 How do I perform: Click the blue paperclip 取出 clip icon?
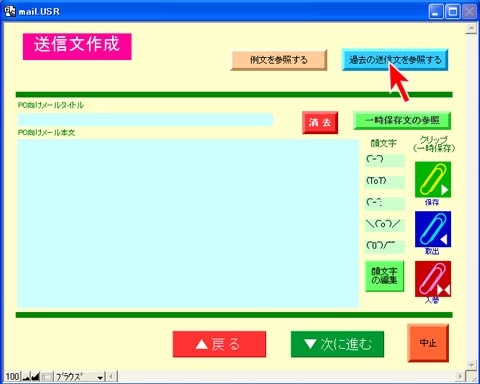(x=433, y=229)
